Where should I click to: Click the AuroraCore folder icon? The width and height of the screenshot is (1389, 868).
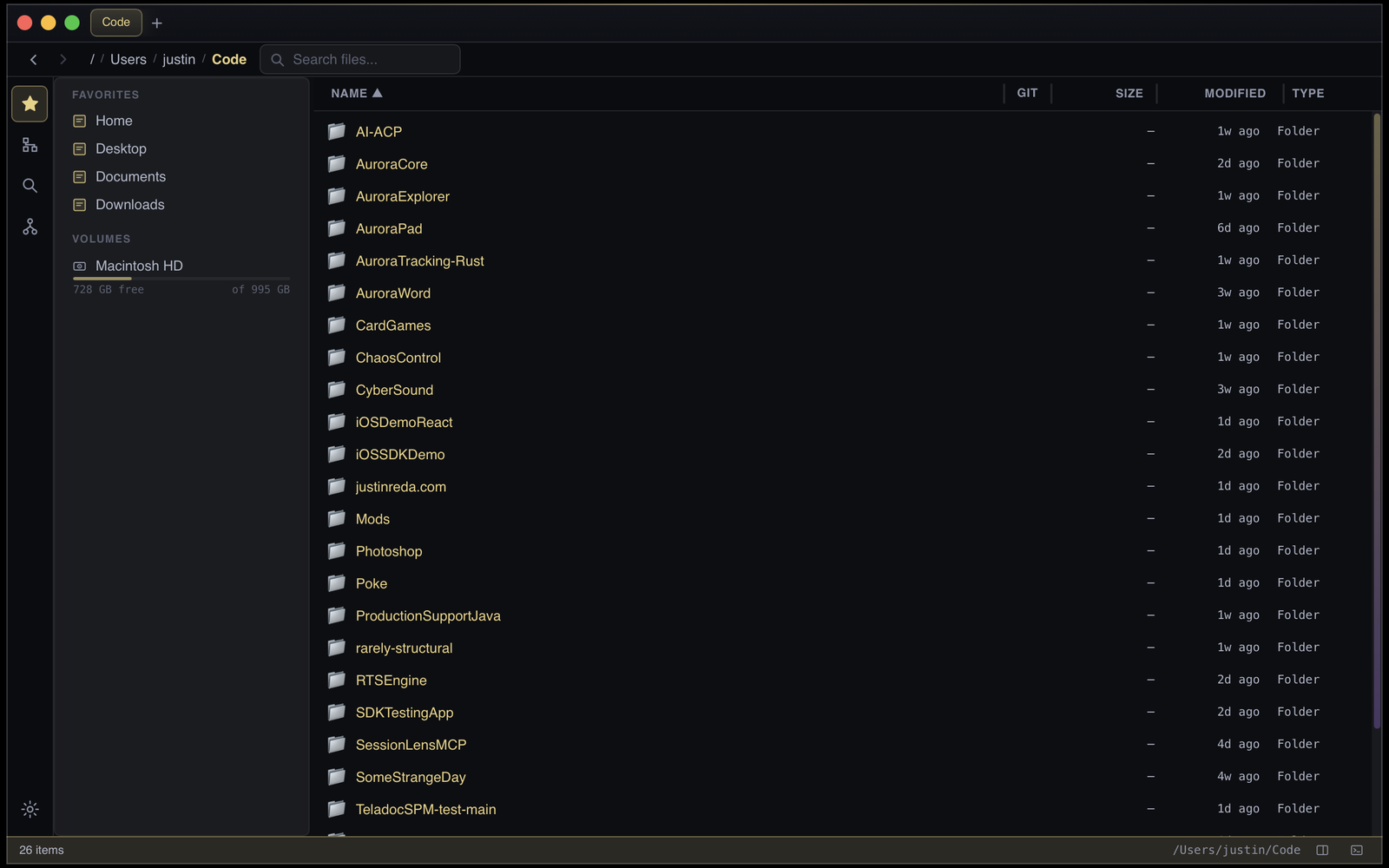[x=337, y=163]
